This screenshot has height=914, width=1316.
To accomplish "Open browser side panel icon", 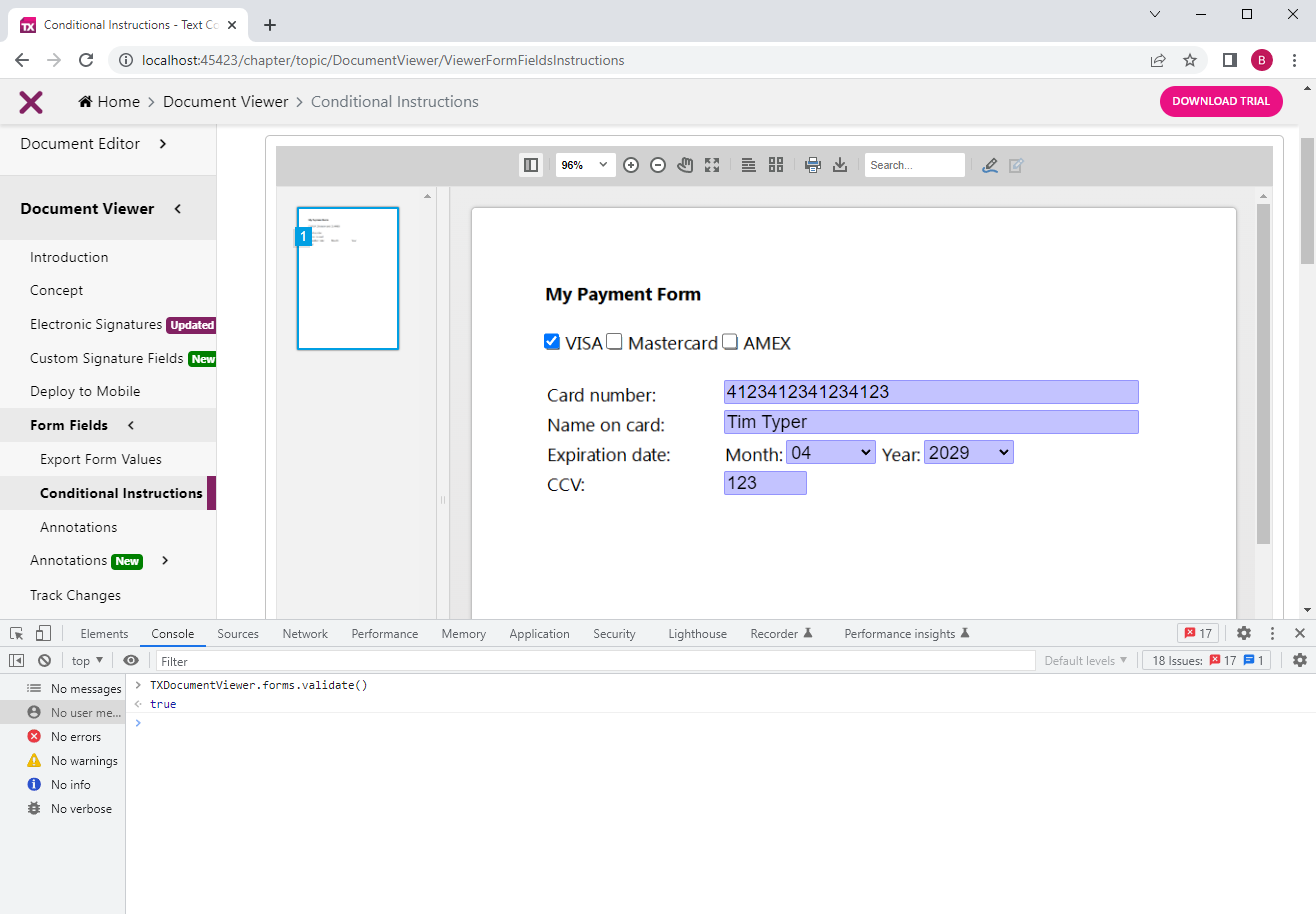I will tap(1230, 60).
